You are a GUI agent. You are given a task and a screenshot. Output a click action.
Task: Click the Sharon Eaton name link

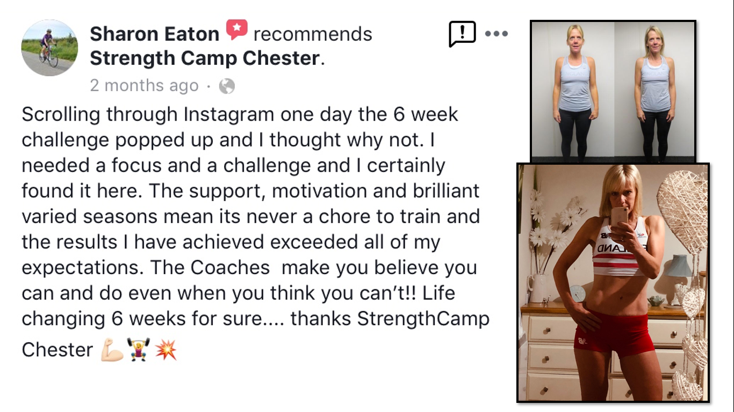[154, 34]
